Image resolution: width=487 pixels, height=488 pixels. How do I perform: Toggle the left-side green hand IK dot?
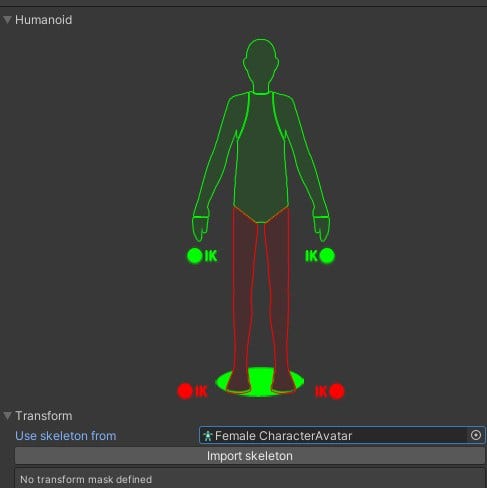pyautogui.click(x=195, y=256)
